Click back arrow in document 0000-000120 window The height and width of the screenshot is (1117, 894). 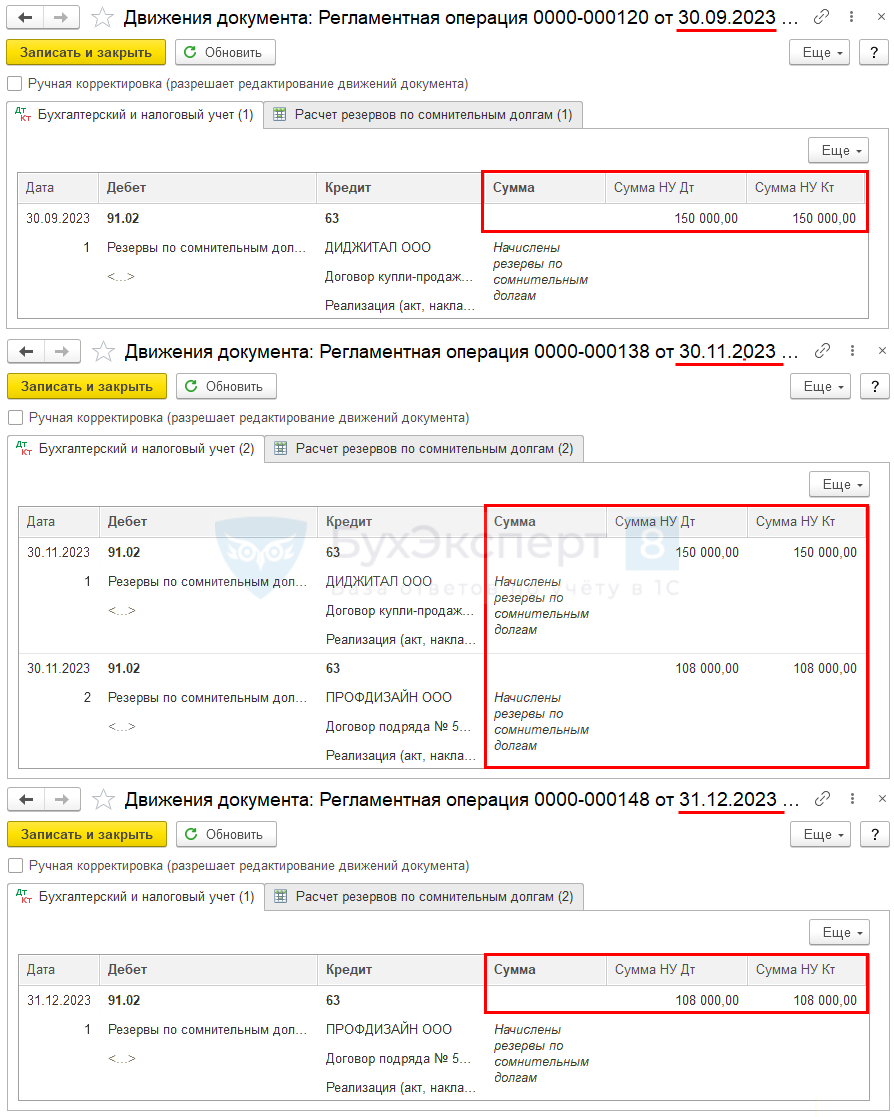pos(25,17)
